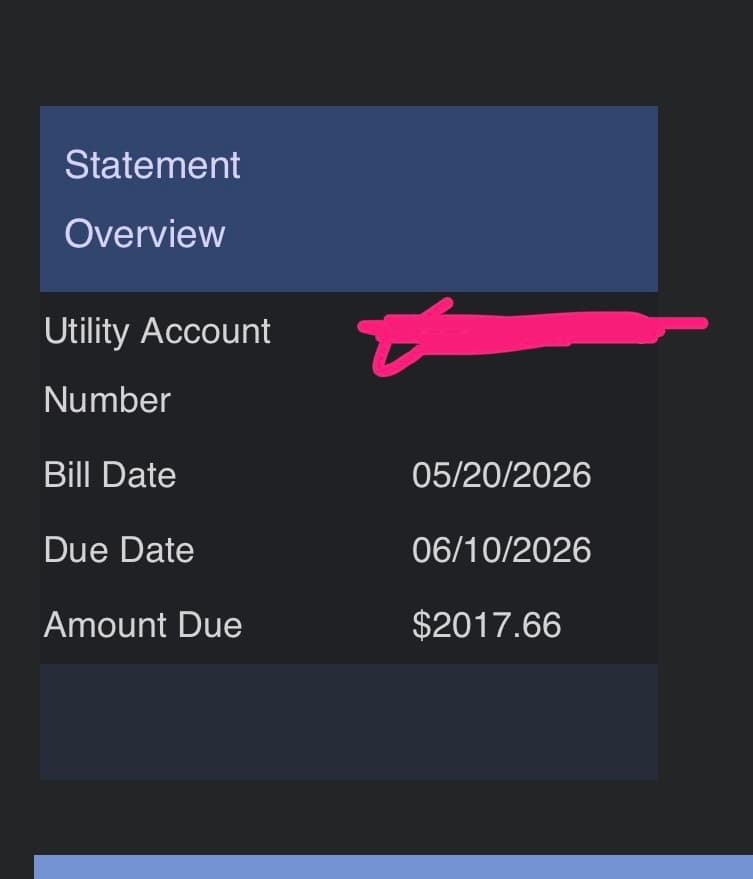The image size is (753, 879).
Task: Click the light blue bar at the bottom
Action: (393, 867)
